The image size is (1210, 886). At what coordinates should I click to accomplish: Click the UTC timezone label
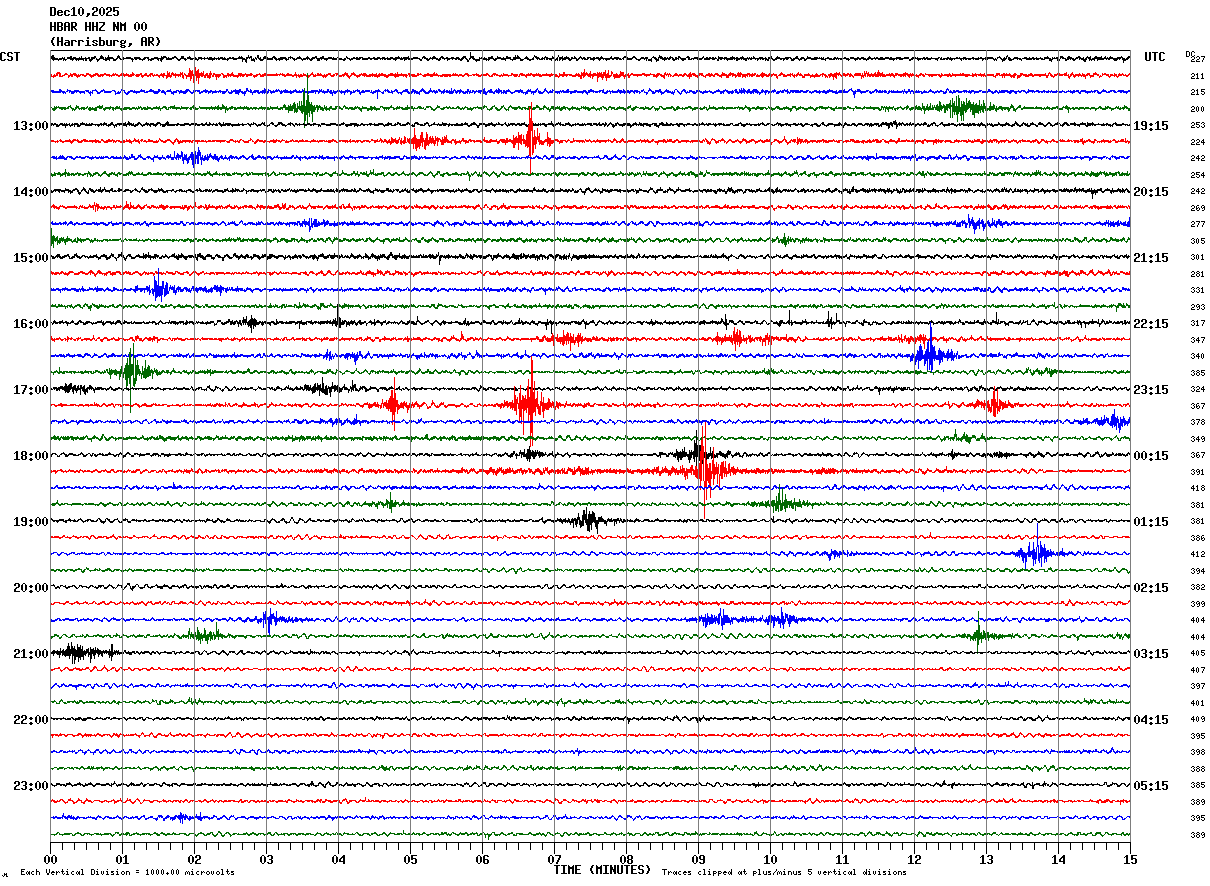(1155, 57)
